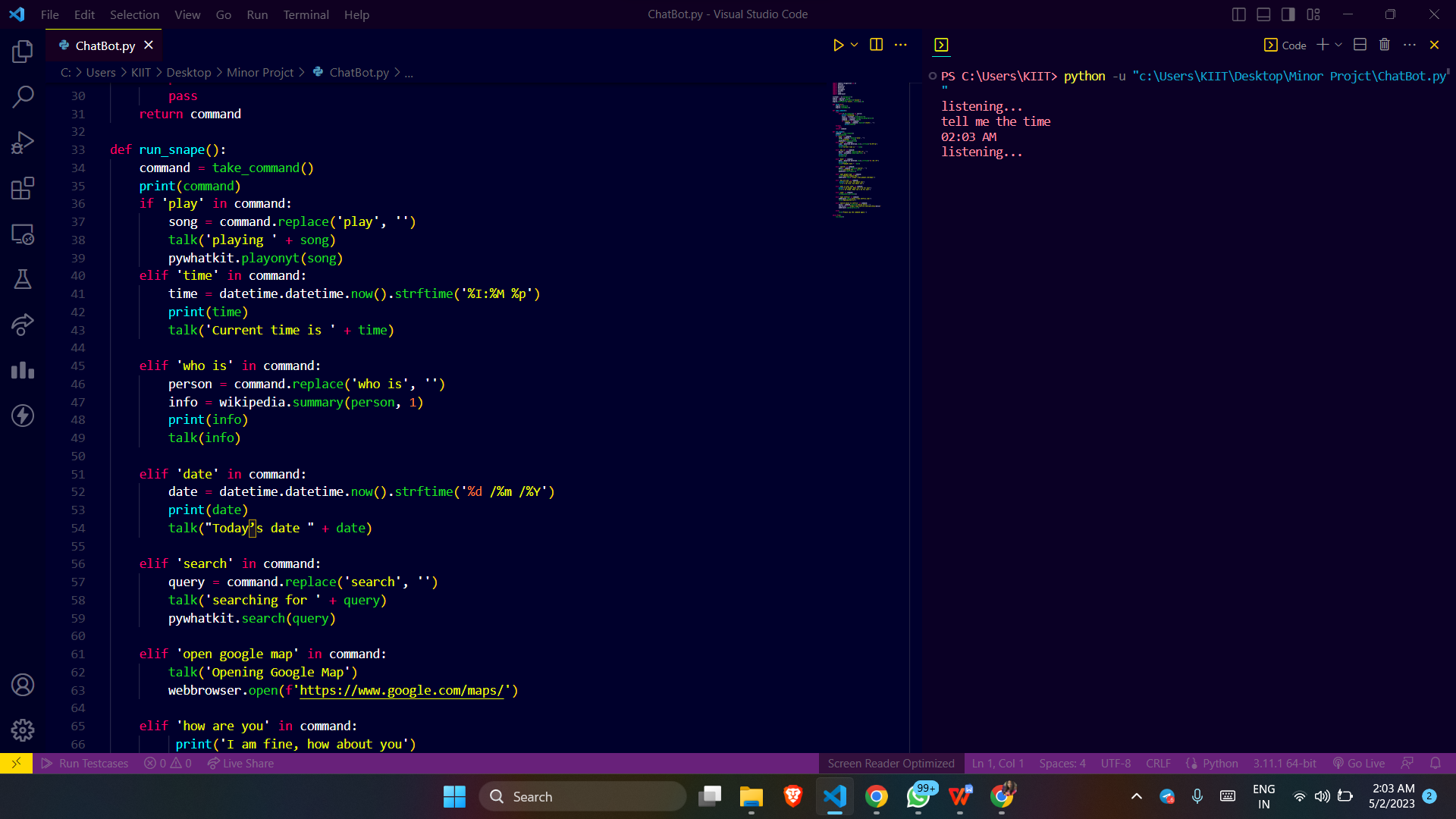1456x819 pixels.
Task: Open the Testing flask icon view
Action: 23,279
